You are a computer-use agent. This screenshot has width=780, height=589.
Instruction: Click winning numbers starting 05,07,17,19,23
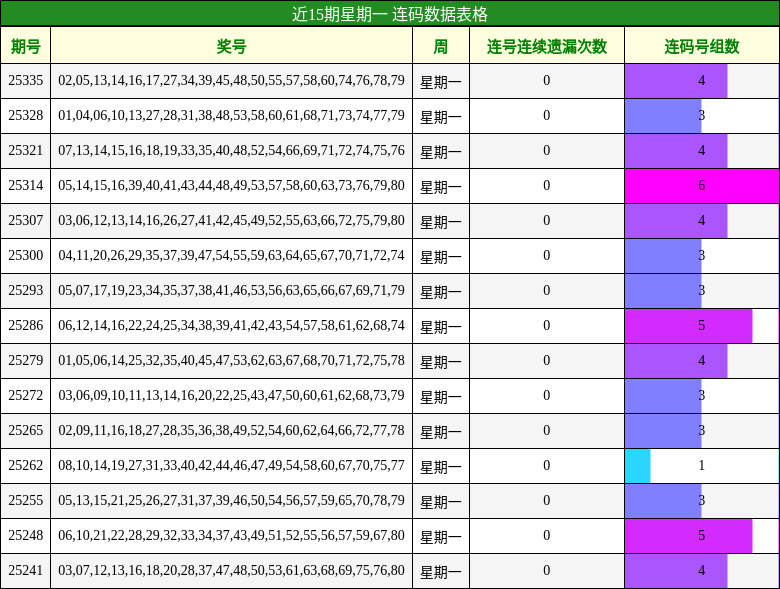coord(231,291)
